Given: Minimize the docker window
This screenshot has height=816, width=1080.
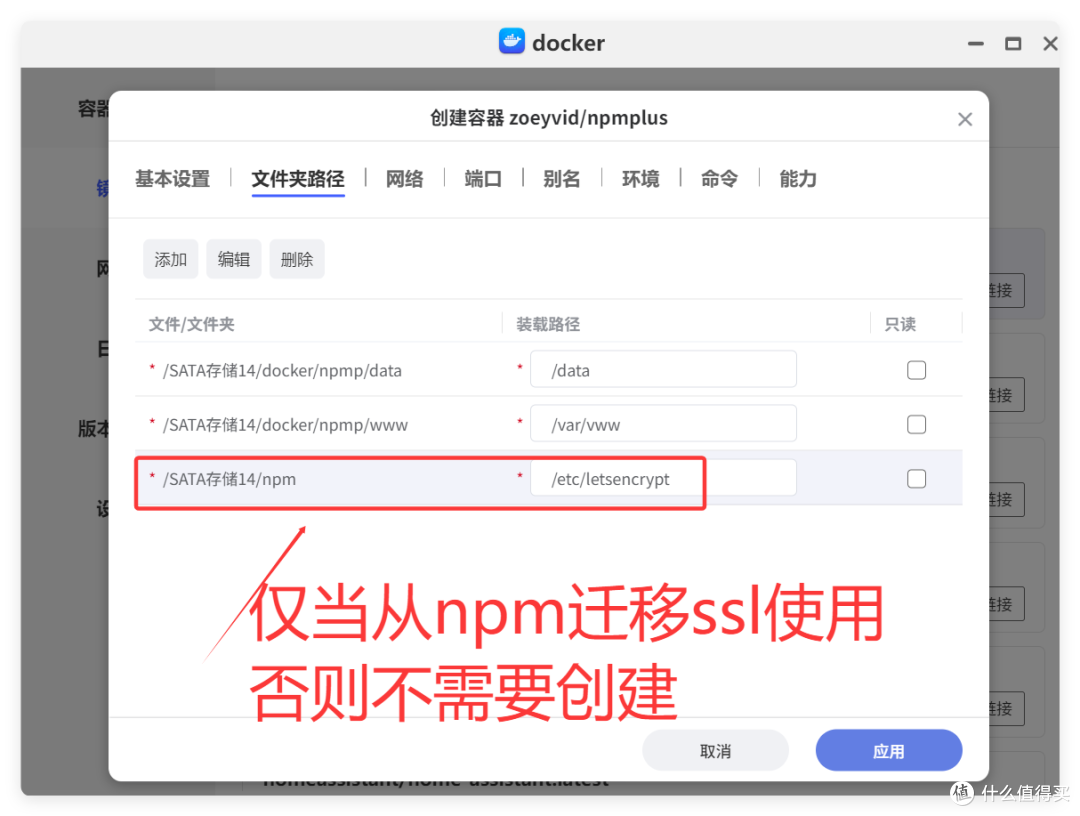Looking at the screenshot, I should [975, 43].
